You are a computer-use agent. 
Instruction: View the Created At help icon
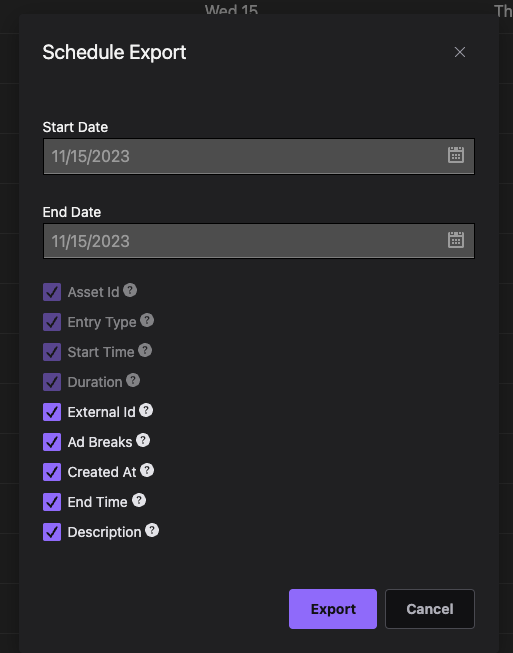[x=147, y=470]
